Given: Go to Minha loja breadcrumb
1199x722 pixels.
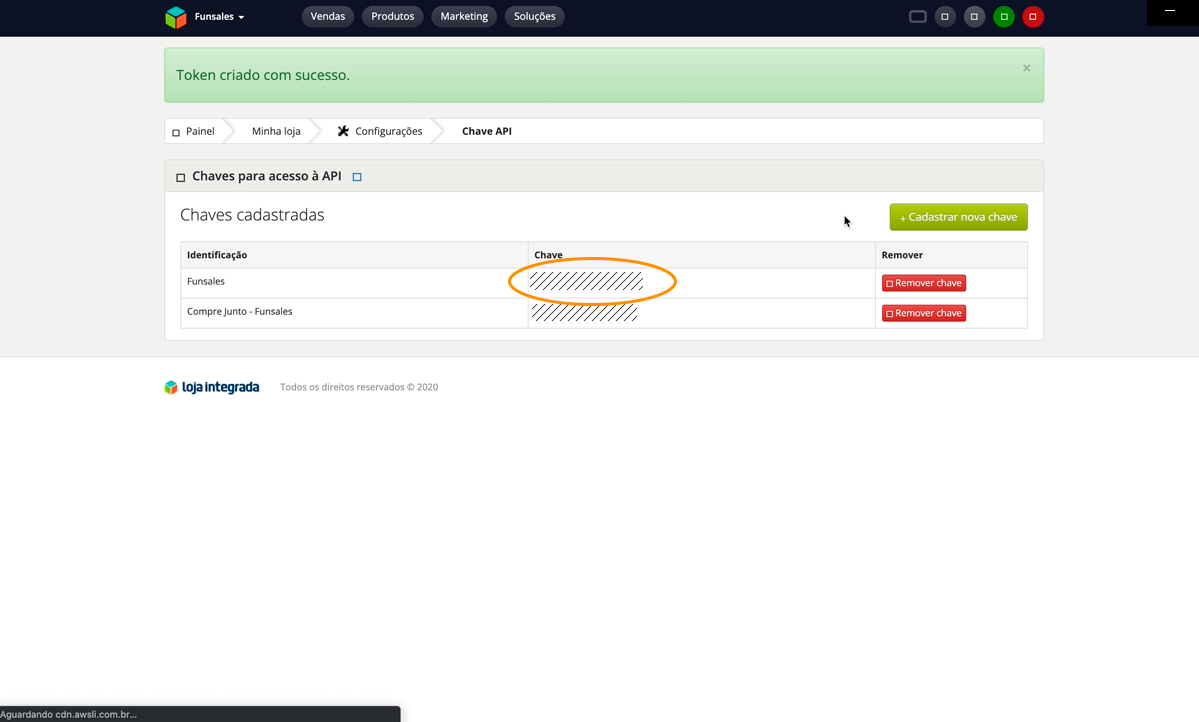Looking at the screenshot, I should tap(276, 131).
